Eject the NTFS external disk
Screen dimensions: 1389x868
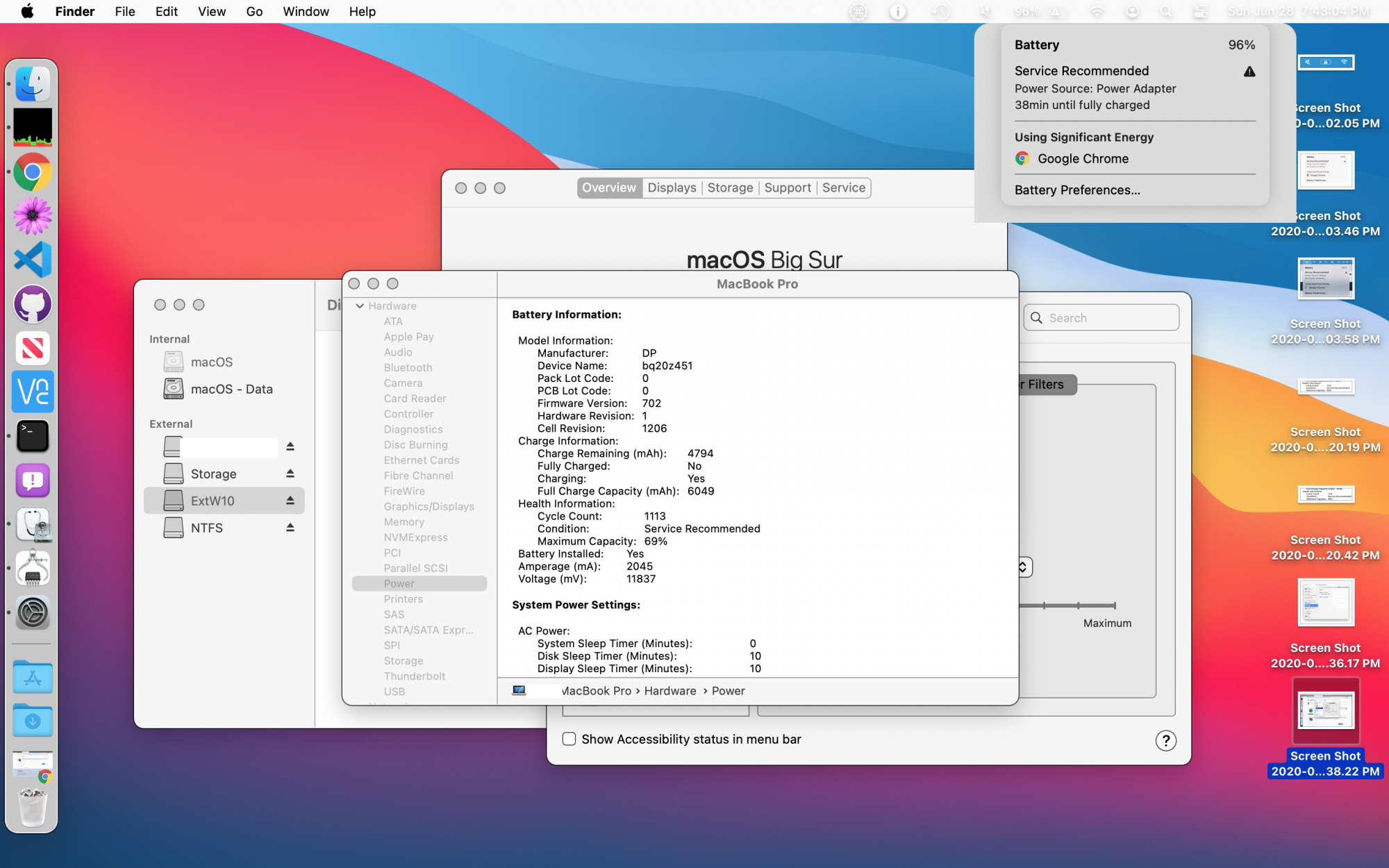[x=290, y=528]
